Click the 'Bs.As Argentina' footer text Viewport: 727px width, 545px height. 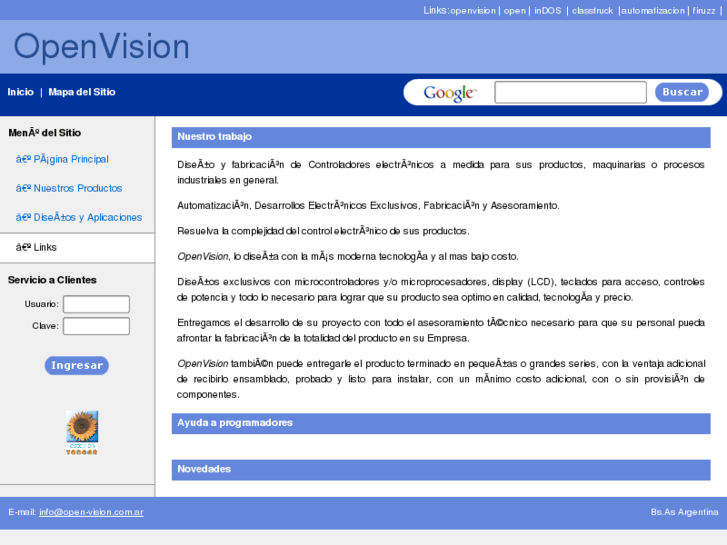click(x=684, y=512)
